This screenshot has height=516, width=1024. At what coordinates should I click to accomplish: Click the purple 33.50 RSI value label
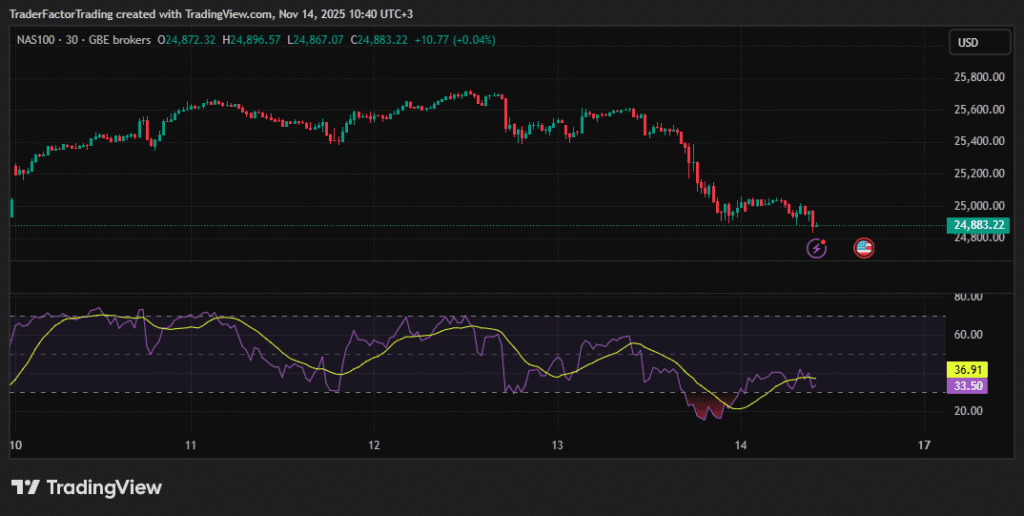[x=967, y=386]
